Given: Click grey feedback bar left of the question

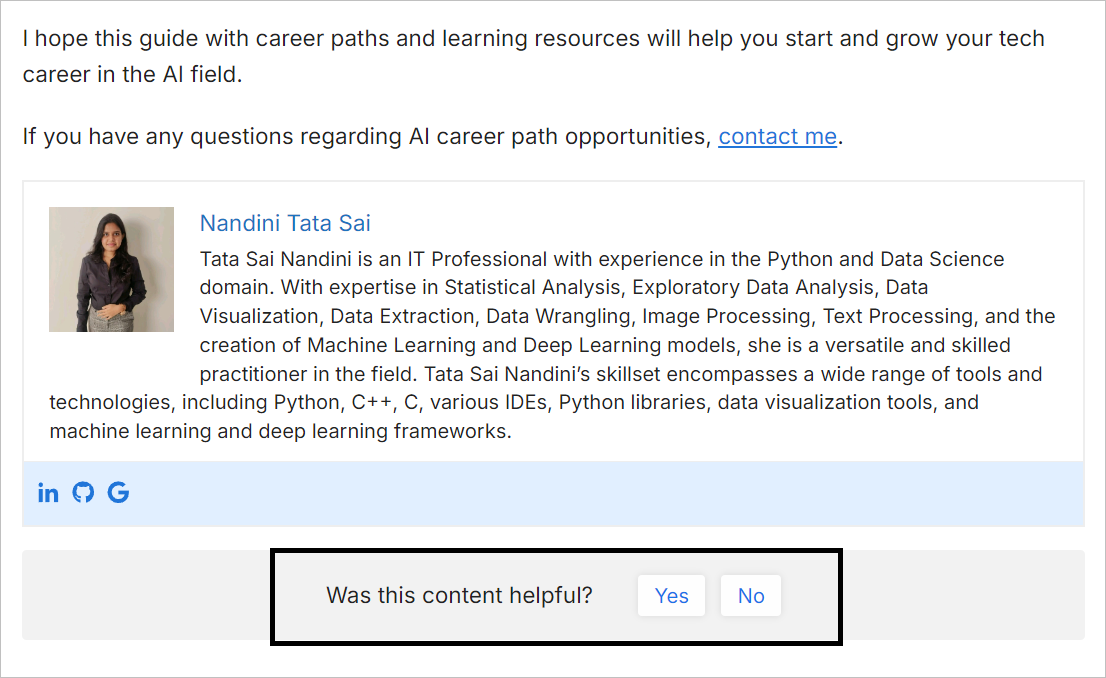Looking at the screenshot, I should point(147,595).
